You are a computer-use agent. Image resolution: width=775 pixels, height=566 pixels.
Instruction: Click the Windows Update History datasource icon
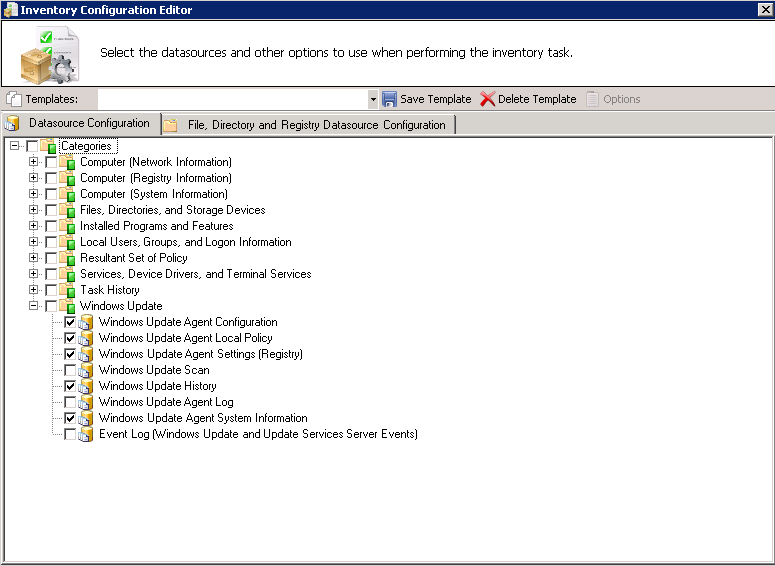pos(86,386)
